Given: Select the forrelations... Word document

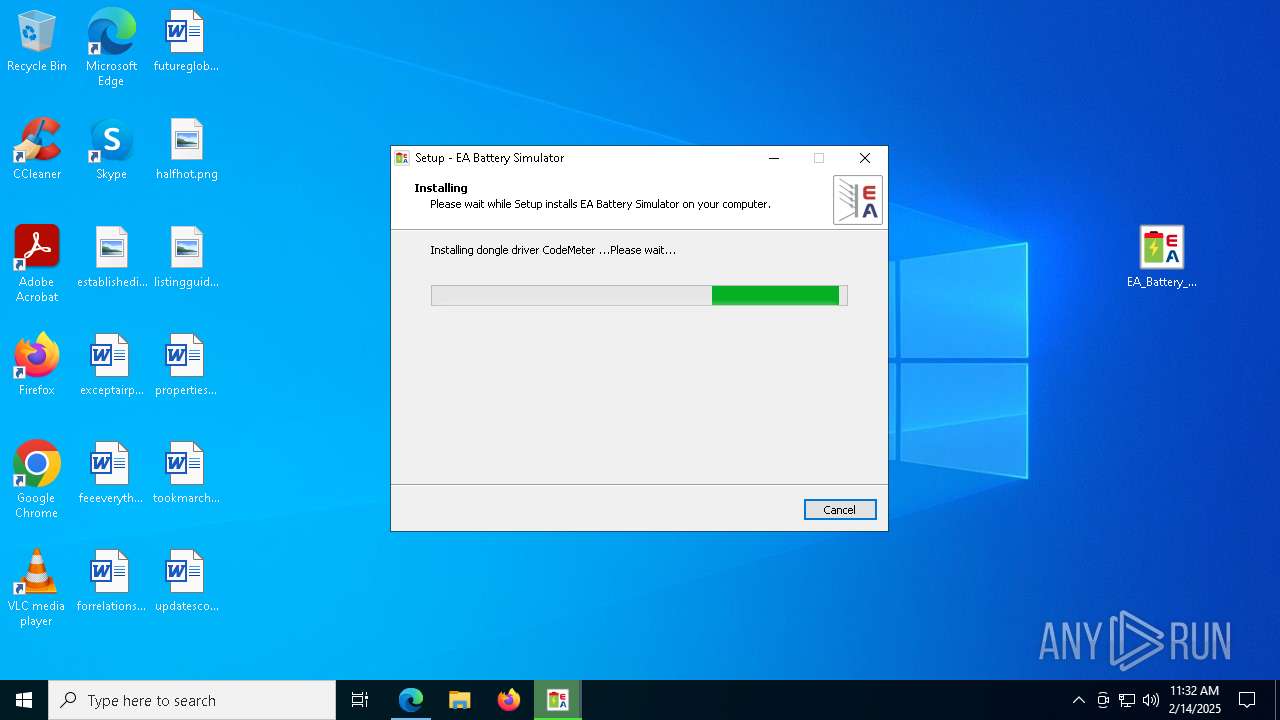Looking at the screenshot, I should click(111, 582).
